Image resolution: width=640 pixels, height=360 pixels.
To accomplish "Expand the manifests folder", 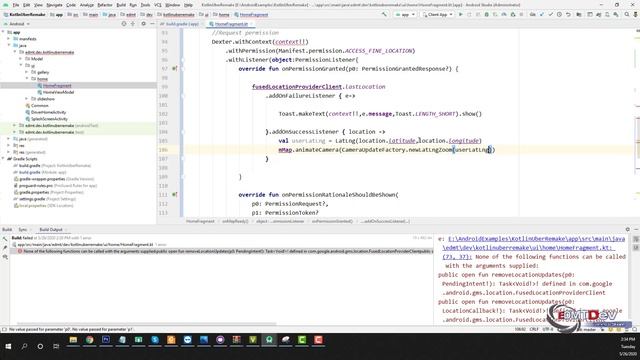I will [9, 39].
